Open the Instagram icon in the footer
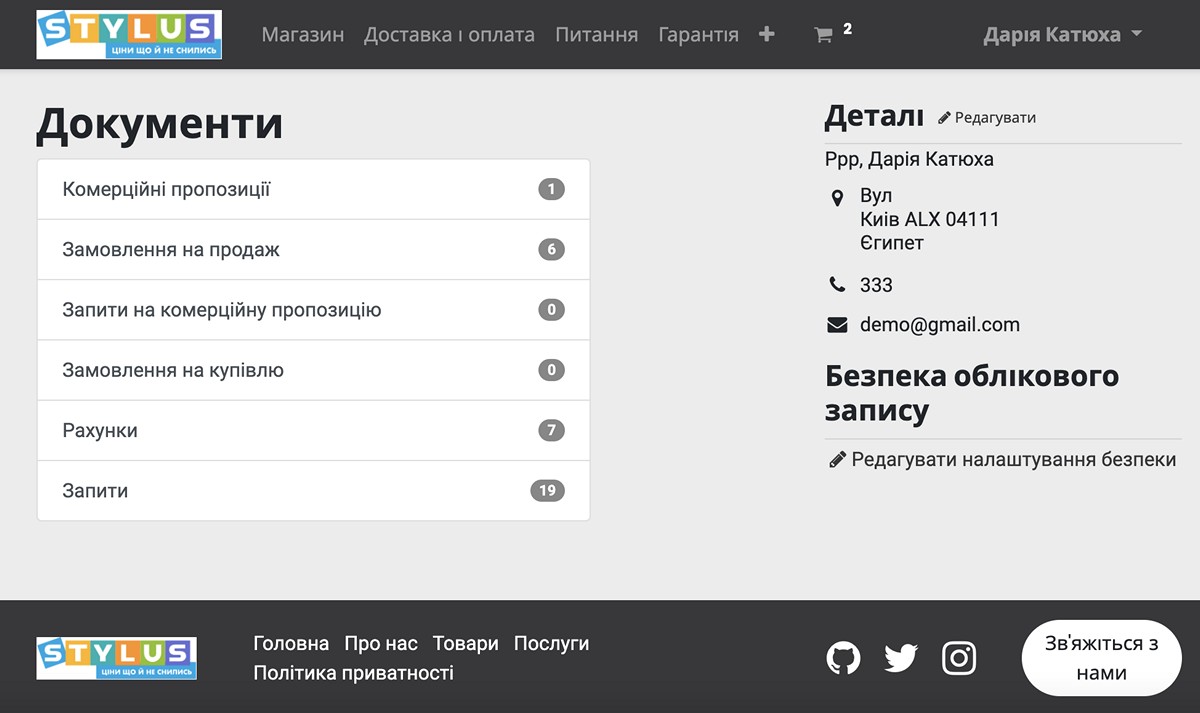The image size is (1200, 713). pos(959,657)
